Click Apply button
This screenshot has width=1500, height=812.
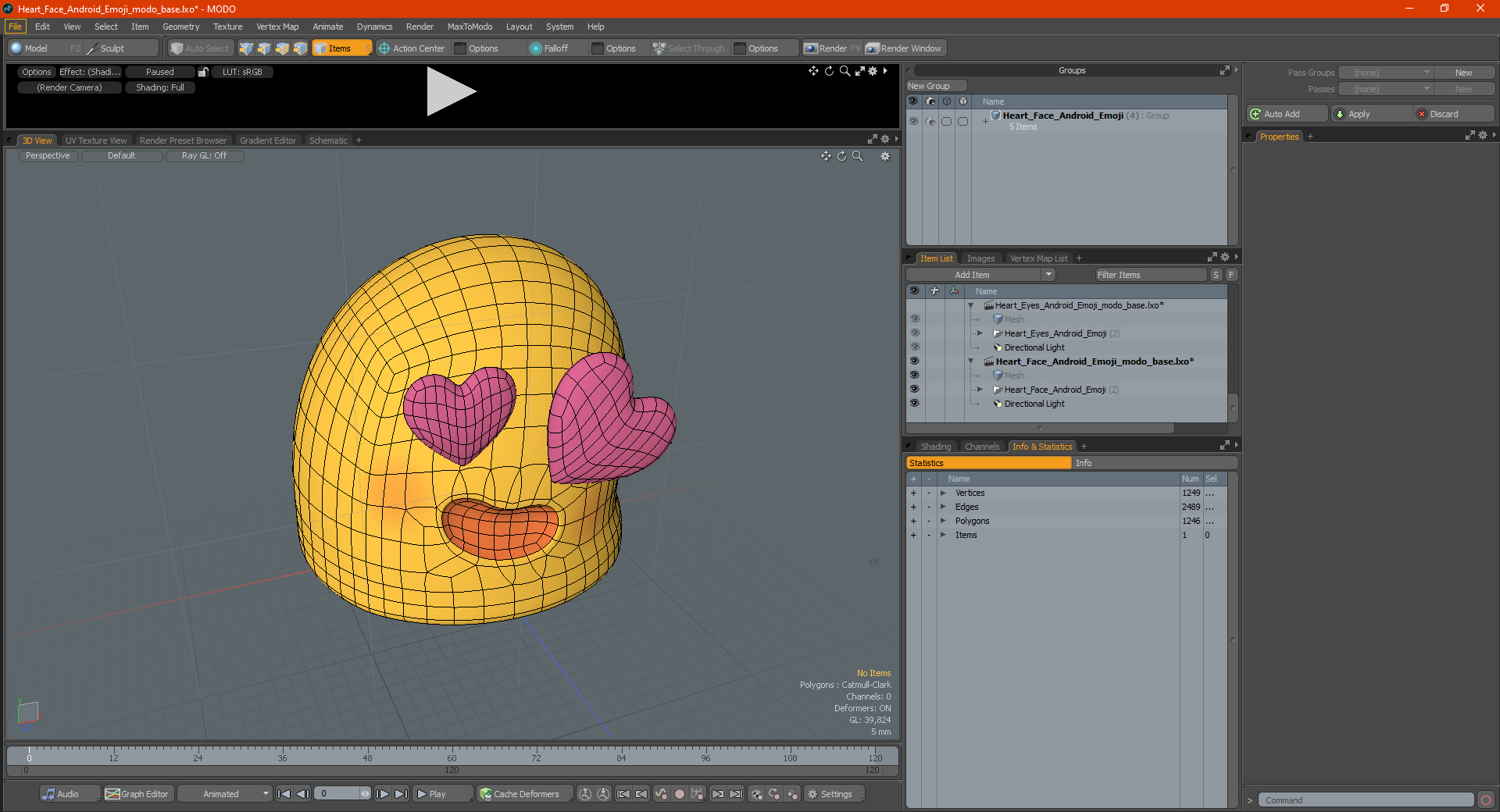point(1371,114)
